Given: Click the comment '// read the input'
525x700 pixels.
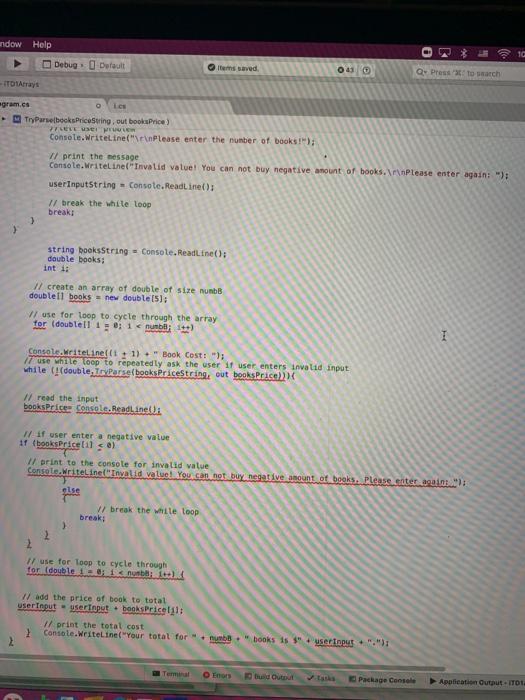Looking at the screenshot, I should click(61, 398).
